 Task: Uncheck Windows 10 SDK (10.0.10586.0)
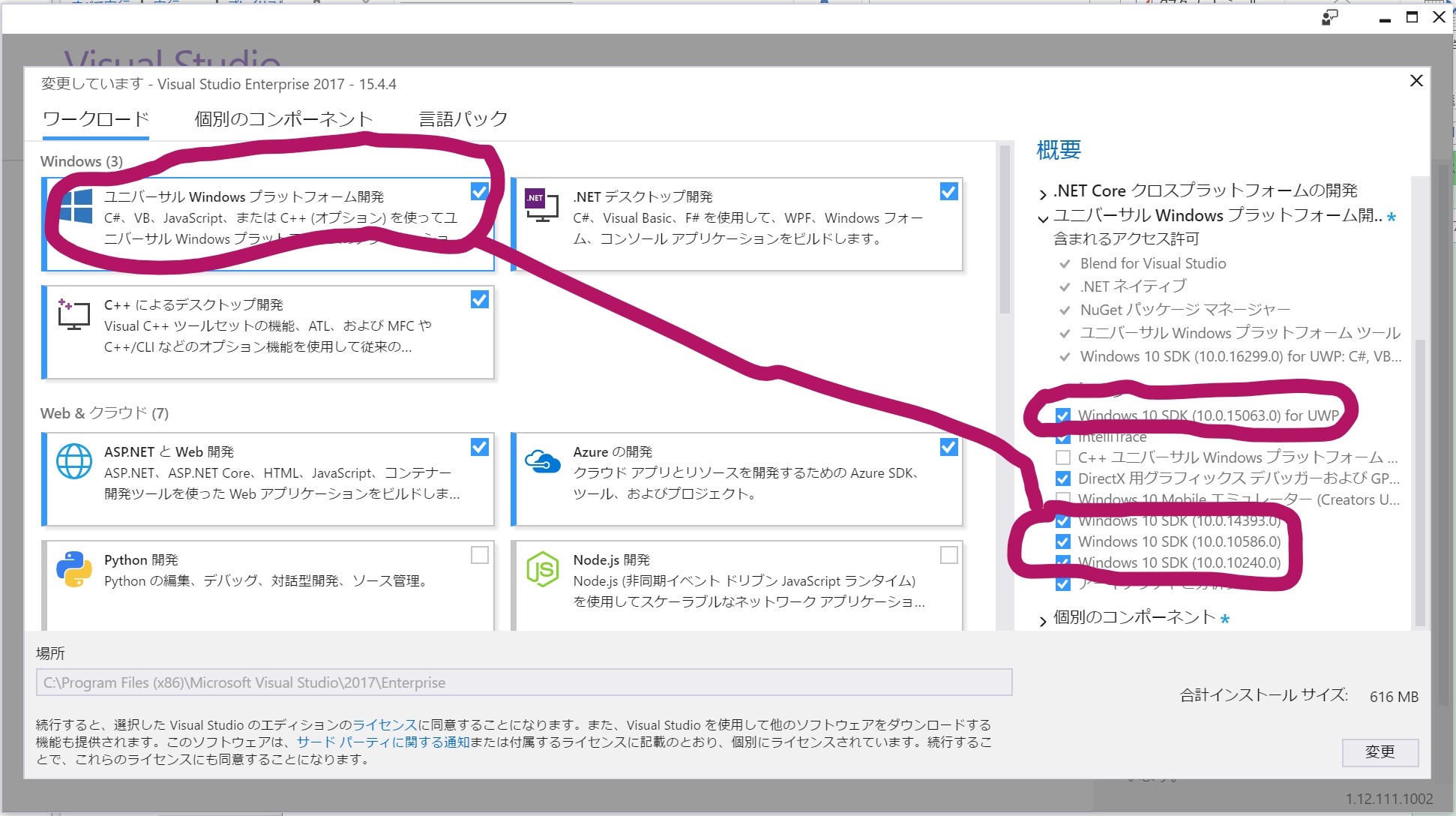(1062, 541)
